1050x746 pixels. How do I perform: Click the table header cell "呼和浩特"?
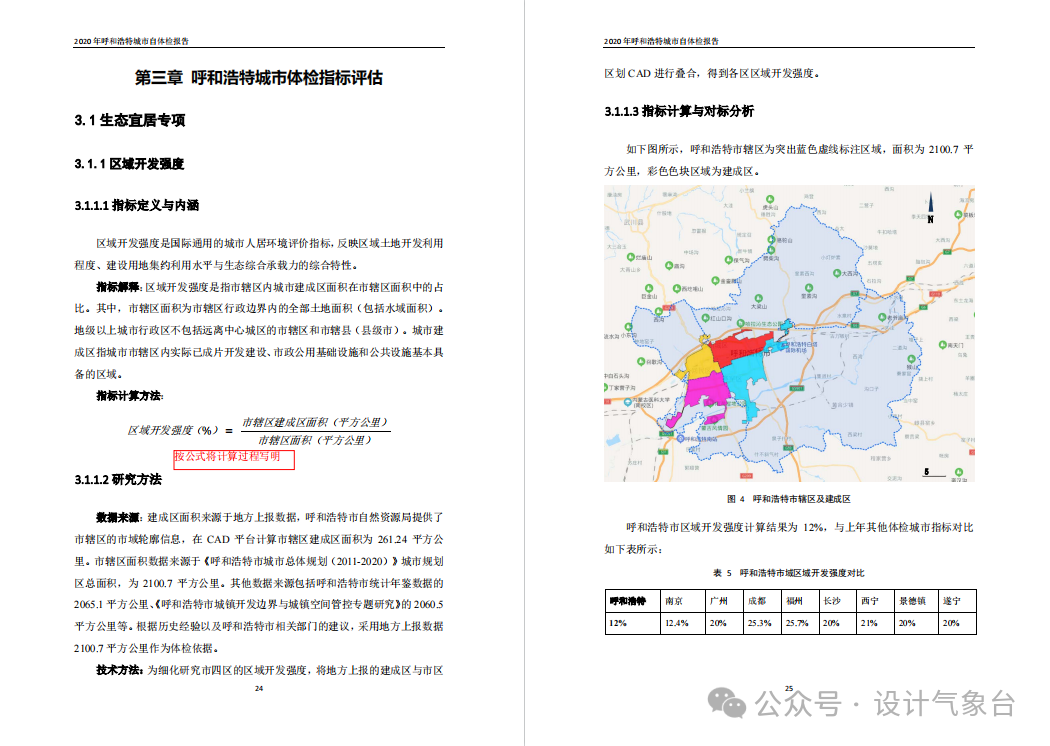tap(632, 601)
